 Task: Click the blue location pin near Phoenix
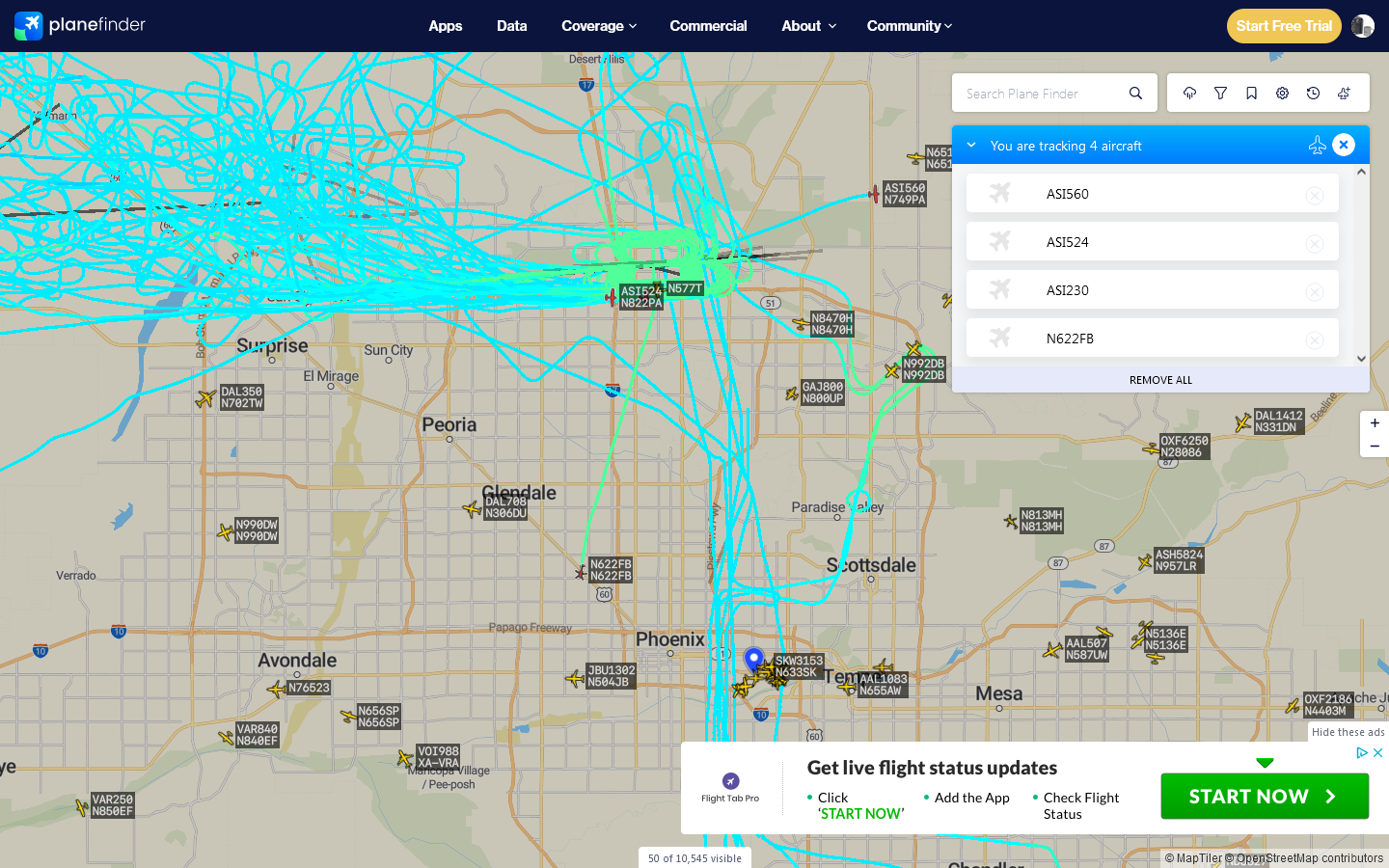(754, 660)
